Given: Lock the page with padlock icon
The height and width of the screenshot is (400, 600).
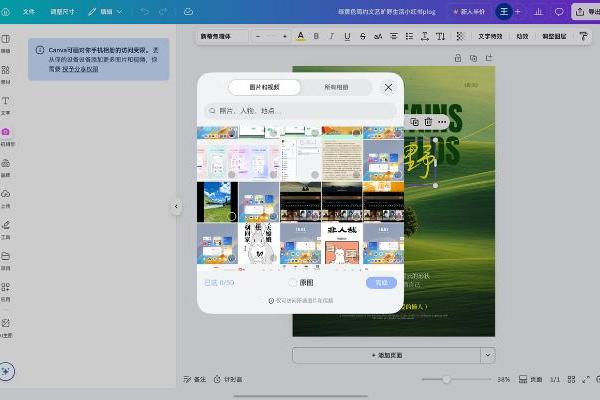Looking at the screenshot, I should (x=458, y=58).
